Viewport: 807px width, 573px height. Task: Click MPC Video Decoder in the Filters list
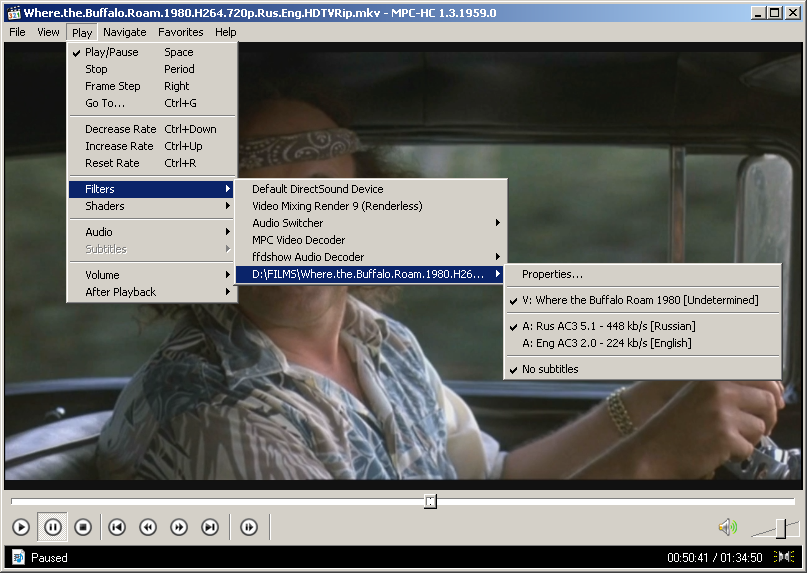click(298, 240)
